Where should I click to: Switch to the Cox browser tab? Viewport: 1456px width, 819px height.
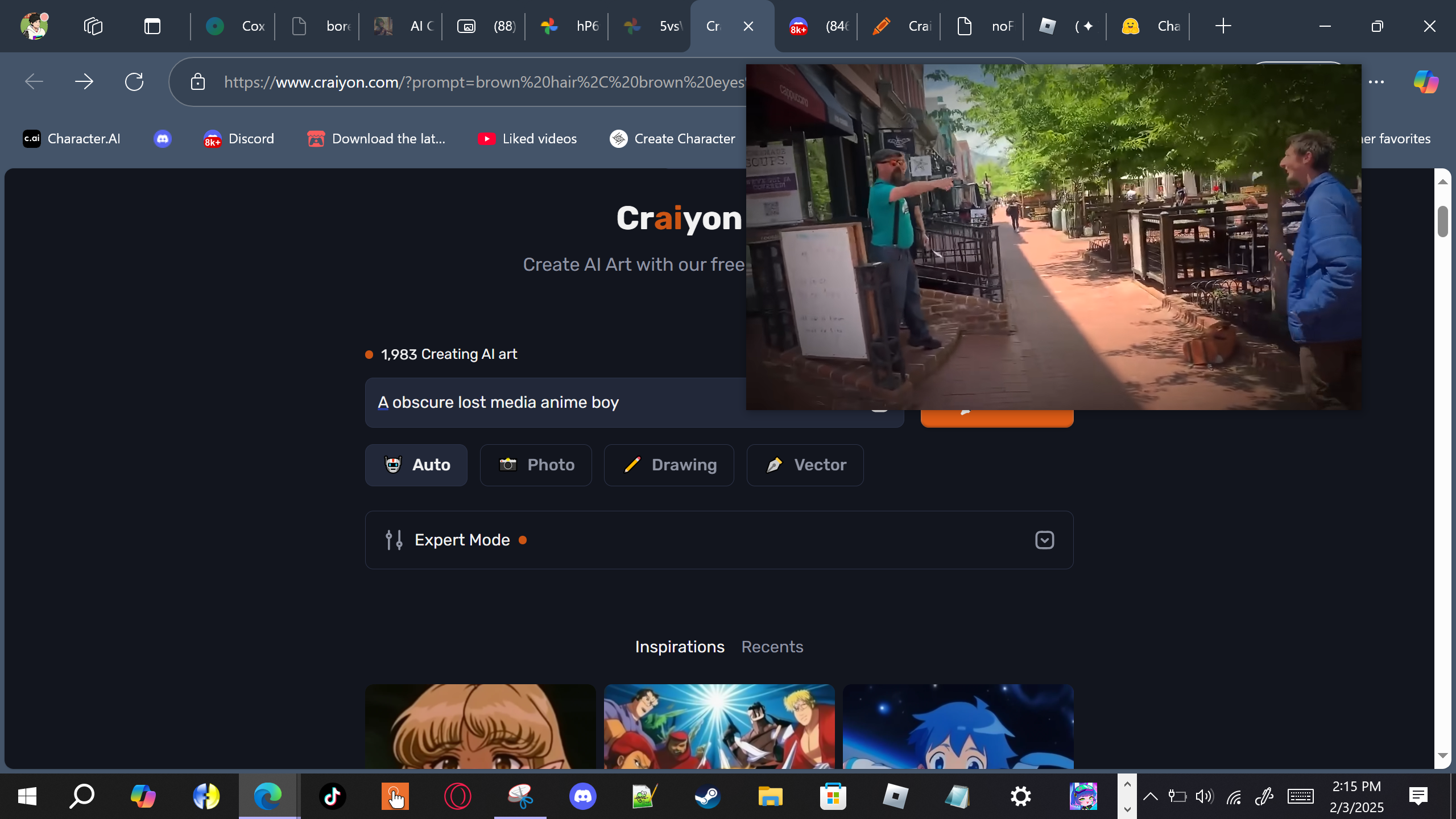pyautogui.click(x=234, y=26)
